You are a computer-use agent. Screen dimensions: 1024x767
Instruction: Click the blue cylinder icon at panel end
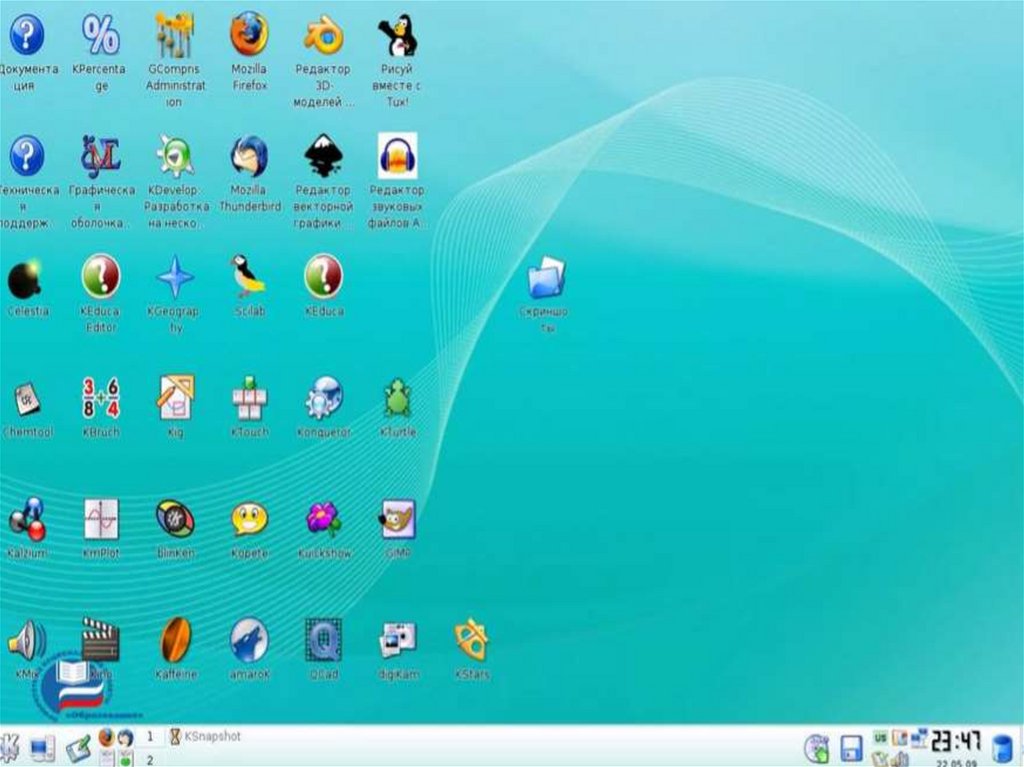click(x=1002, y=749)
